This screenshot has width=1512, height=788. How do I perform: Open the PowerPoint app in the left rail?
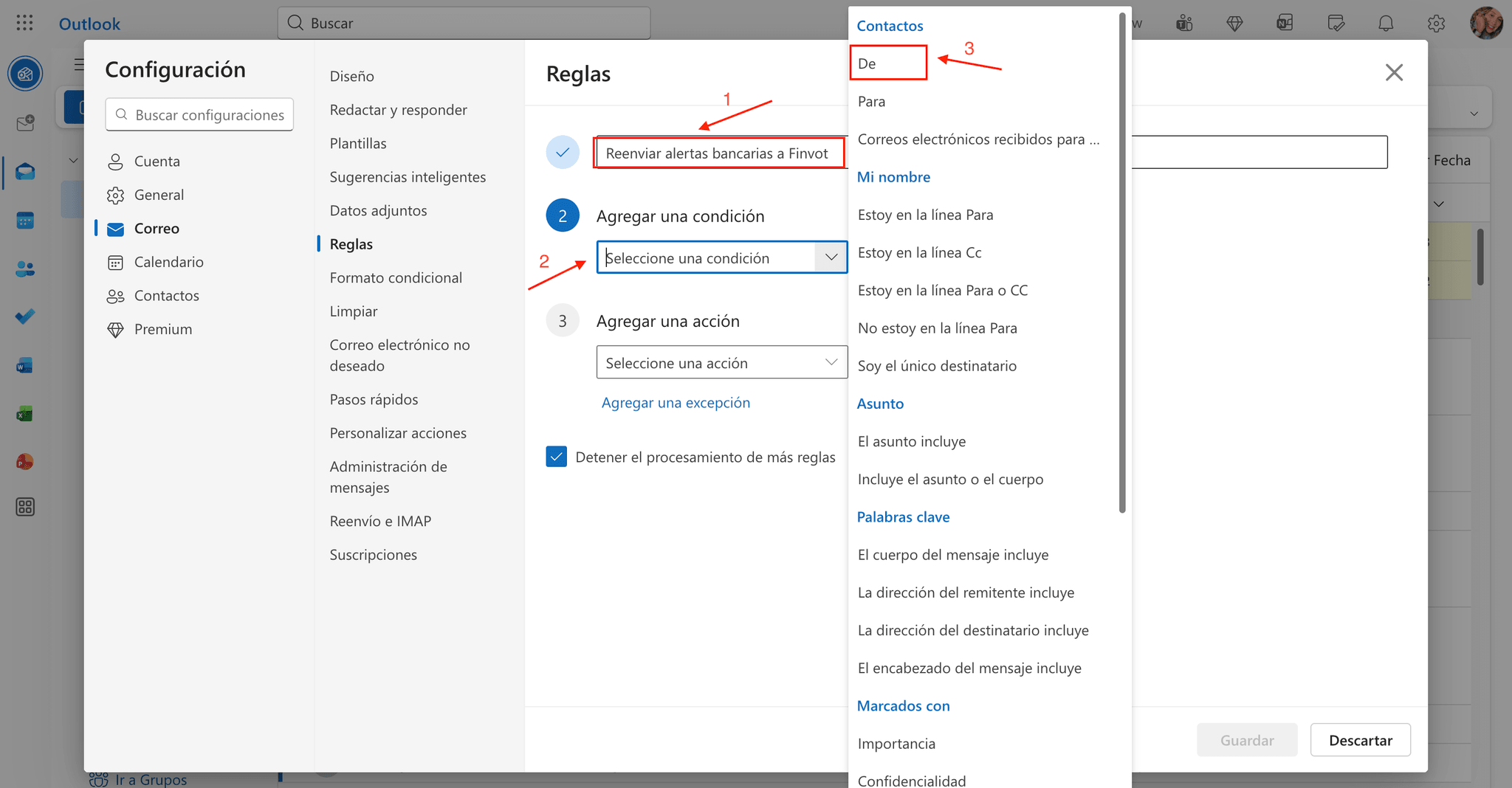(25, 462)
